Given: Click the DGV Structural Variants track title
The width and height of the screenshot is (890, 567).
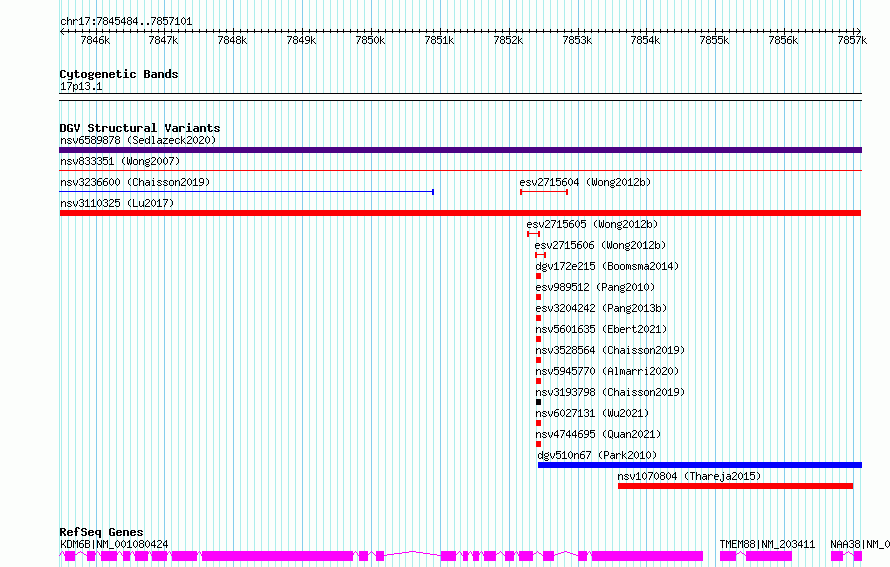Looking at the screenshot, I should pyautogui.click(x=140, y=128).
